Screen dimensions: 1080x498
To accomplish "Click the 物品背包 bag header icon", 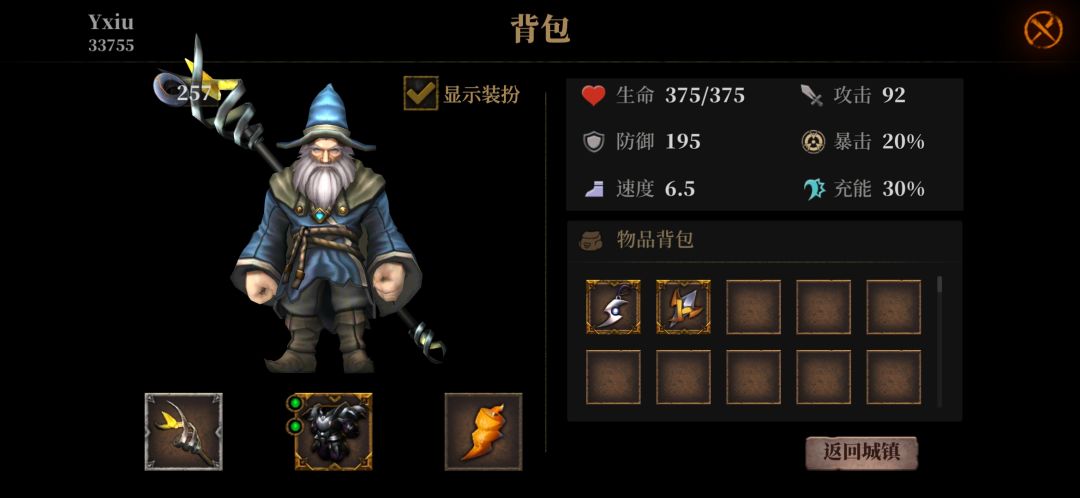I will pyautogui.click(x=590, y=240).
